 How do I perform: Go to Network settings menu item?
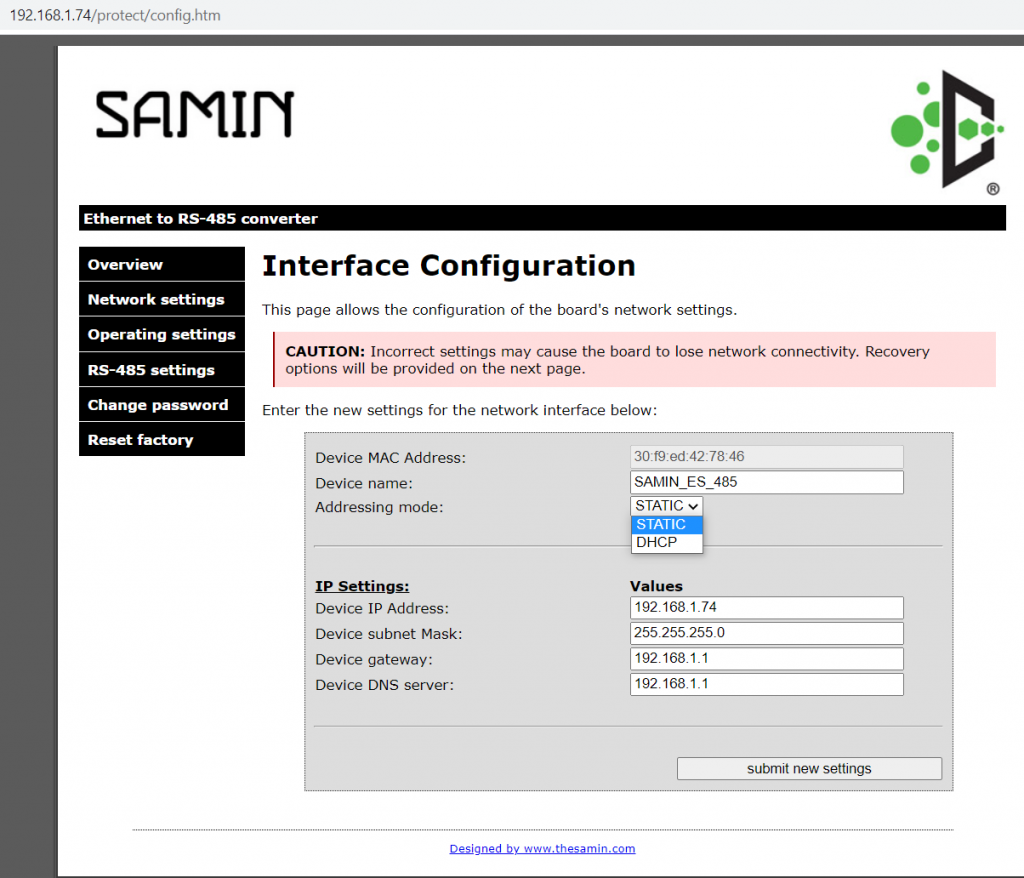[x=161, y=299]
